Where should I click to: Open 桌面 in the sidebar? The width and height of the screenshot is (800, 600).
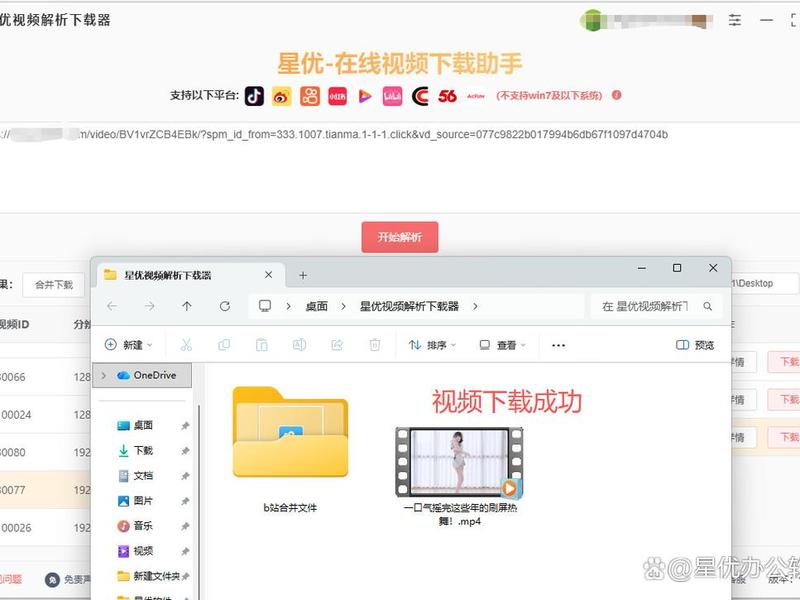coord(143,425)
